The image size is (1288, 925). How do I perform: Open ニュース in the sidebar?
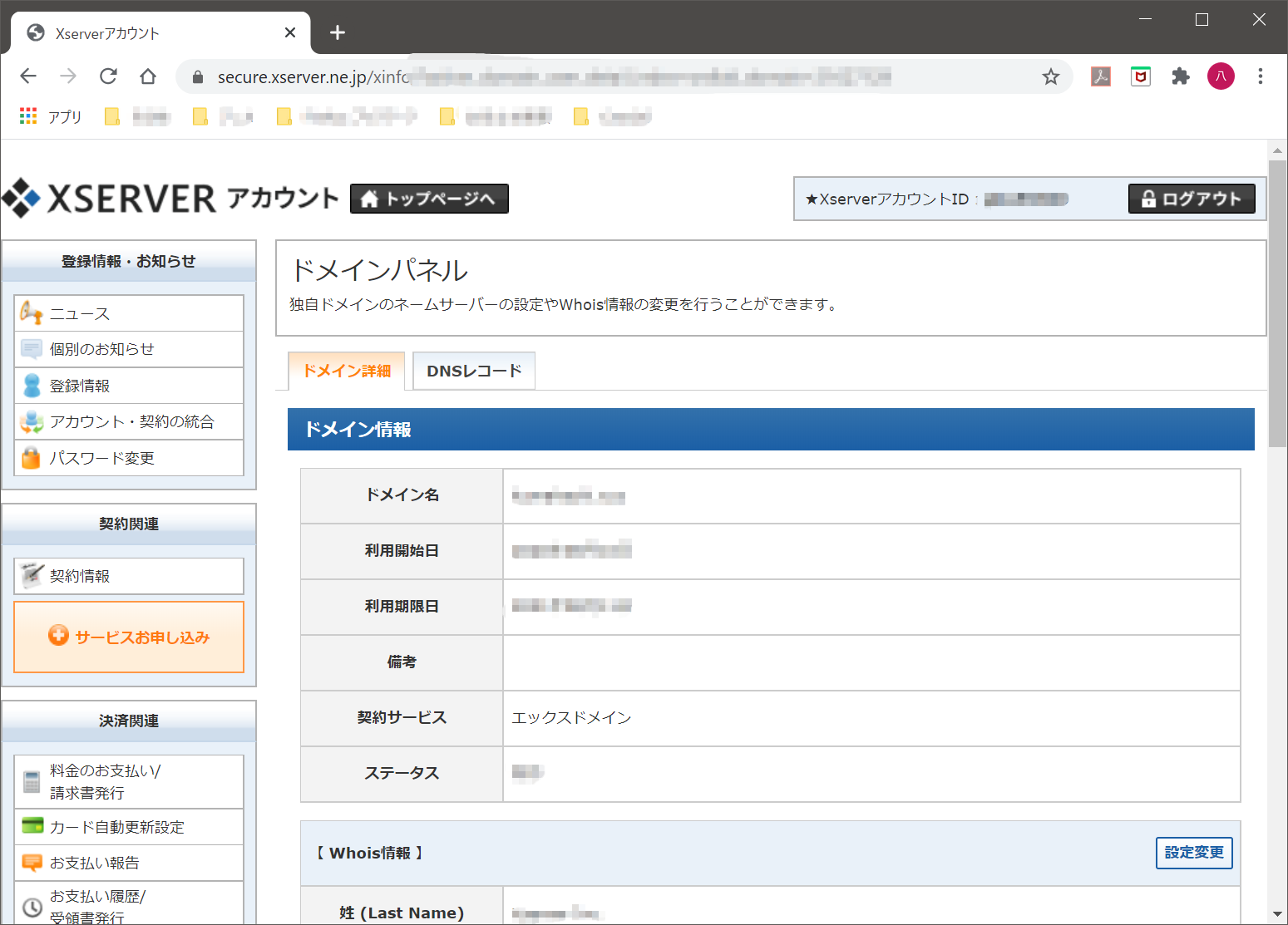pyautogui.click(x=129, y=313)
